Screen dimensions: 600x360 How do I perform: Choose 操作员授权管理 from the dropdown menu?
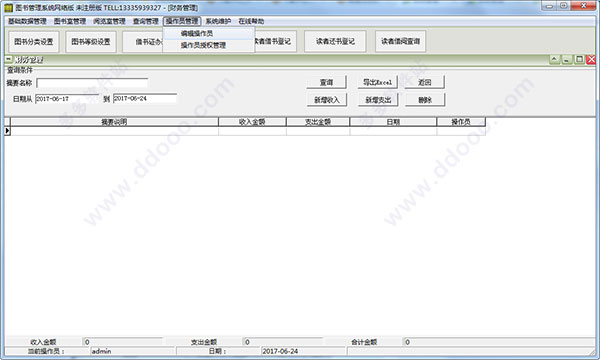[x=209, y=45]
